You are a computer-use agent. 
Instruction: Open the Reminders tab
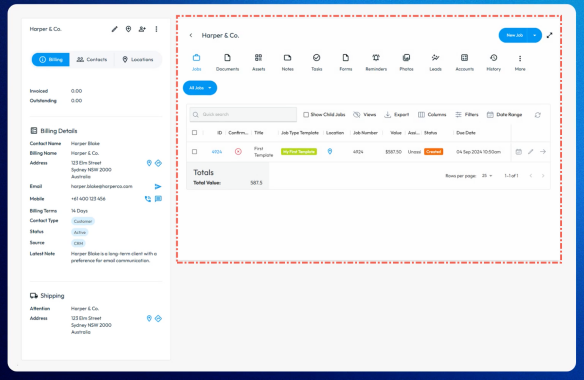[x=376, y=62]
